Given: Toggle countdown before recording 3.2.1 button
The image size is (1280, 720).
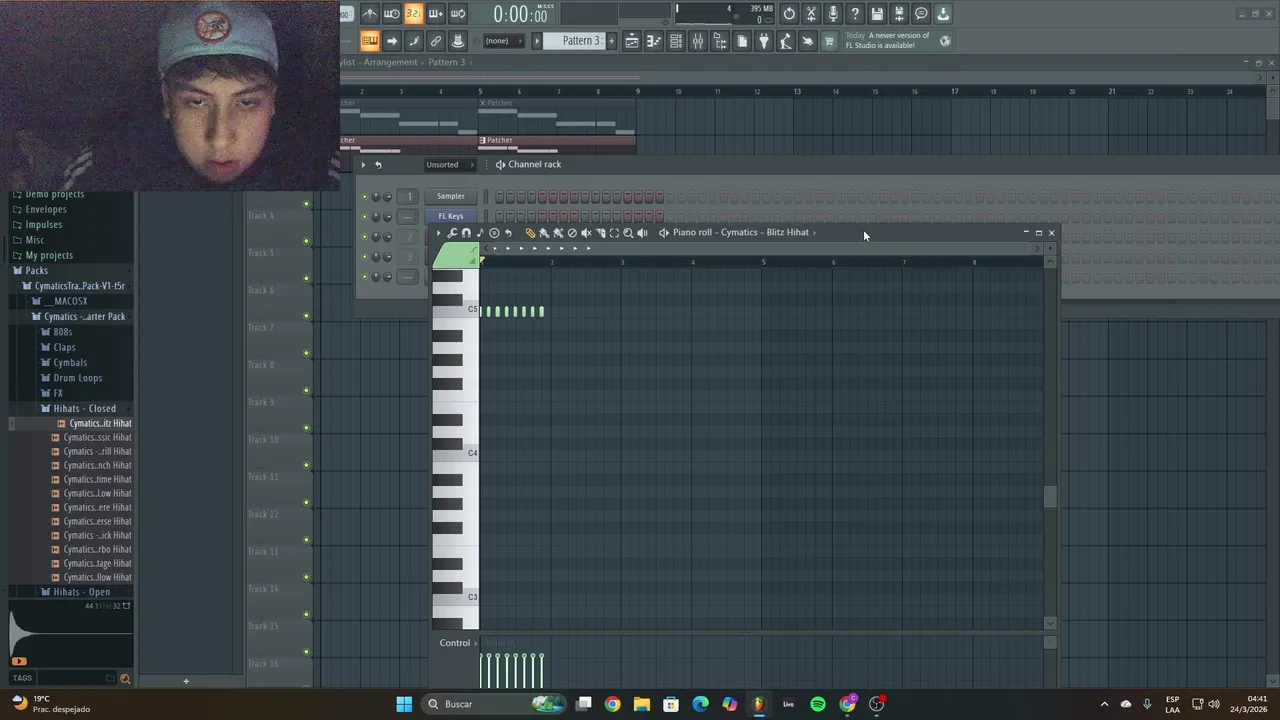Looking at the screenshot, I should 414,14.
